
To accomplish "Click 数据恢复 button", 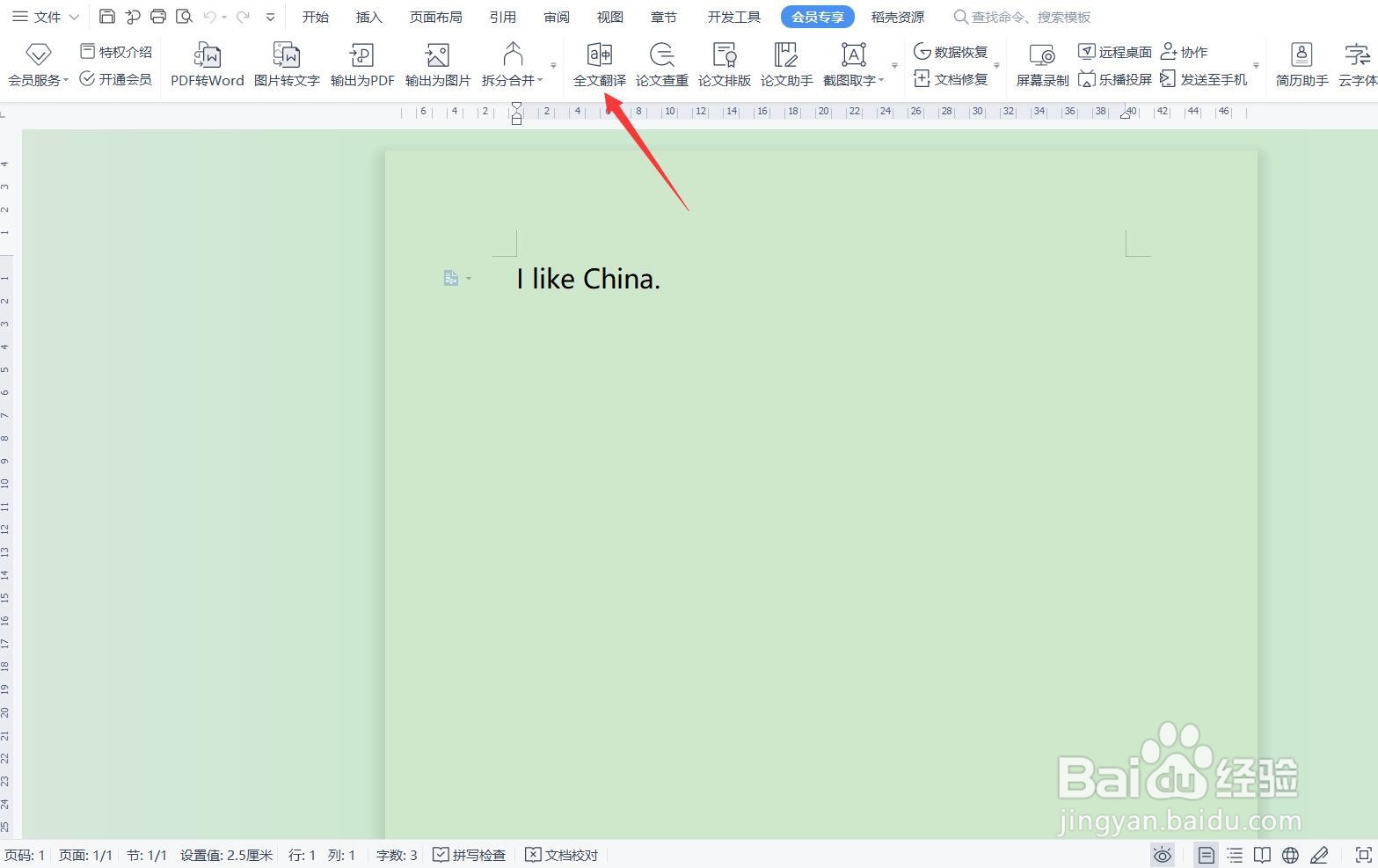I will (x=951, y=52).
